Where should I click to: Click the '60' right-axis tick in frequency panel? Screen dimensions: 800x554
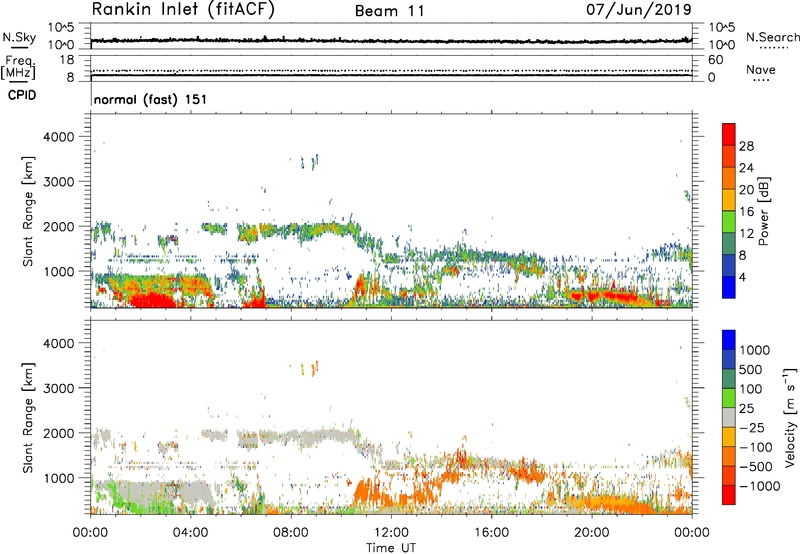[x=715, y=60]
